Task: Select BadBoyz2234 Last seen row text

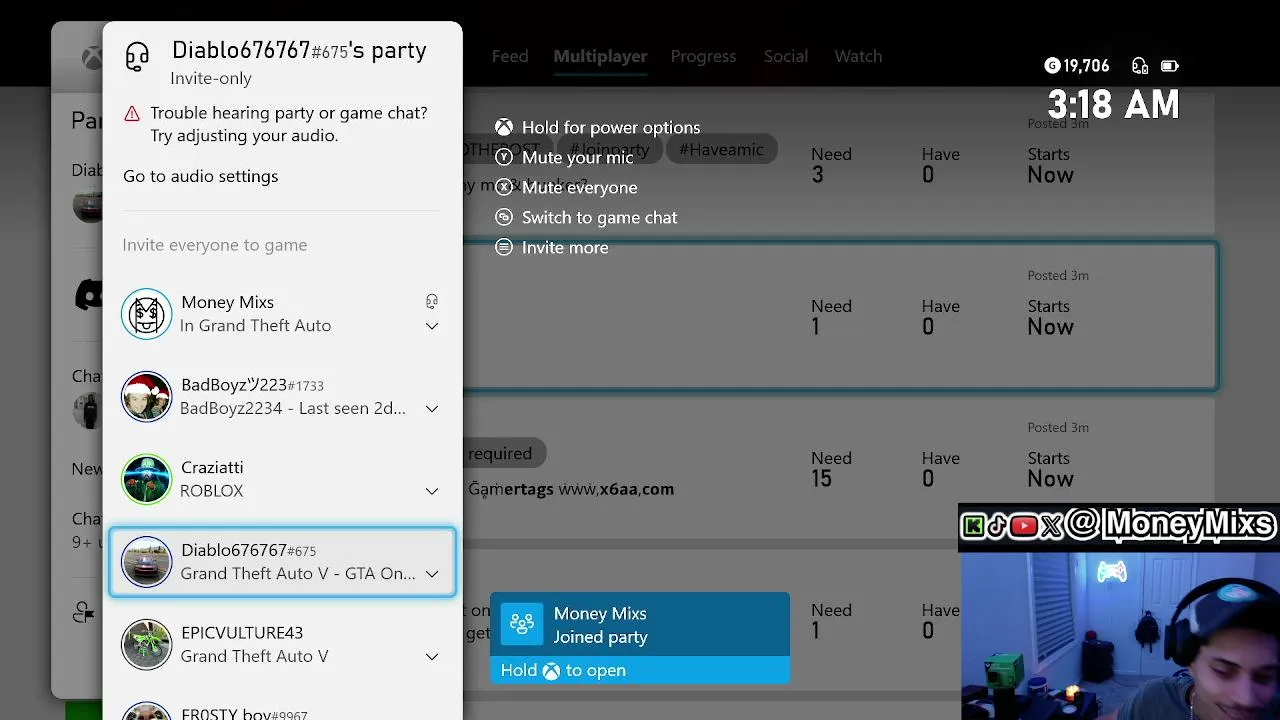Action: 293,408
